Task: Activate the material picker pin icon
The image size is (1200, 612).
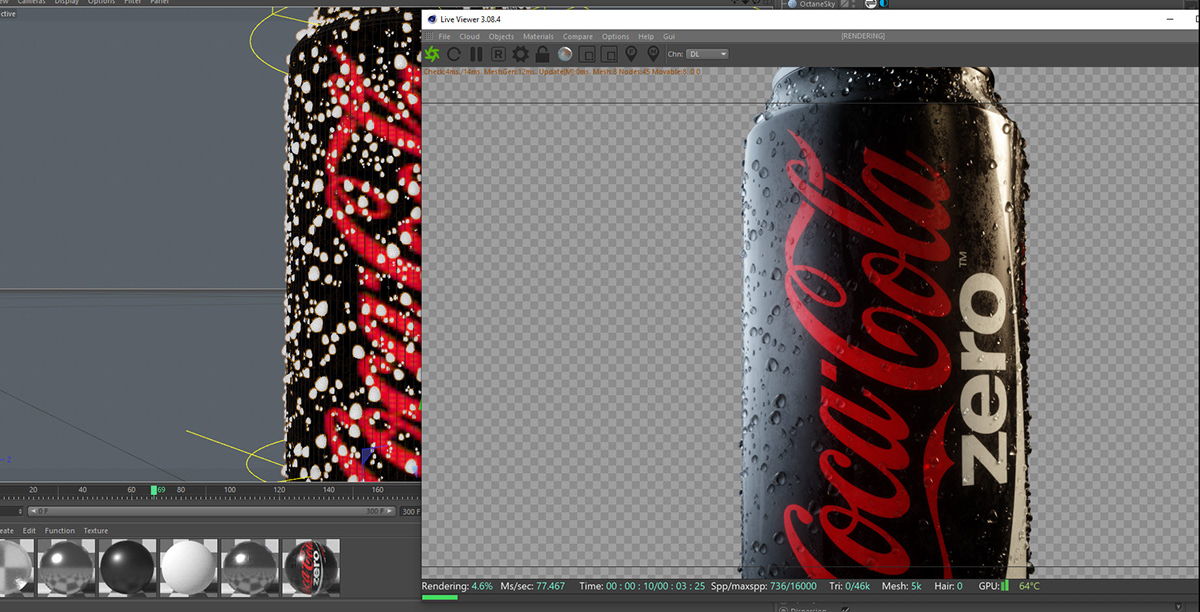Action: pos(653,54)
